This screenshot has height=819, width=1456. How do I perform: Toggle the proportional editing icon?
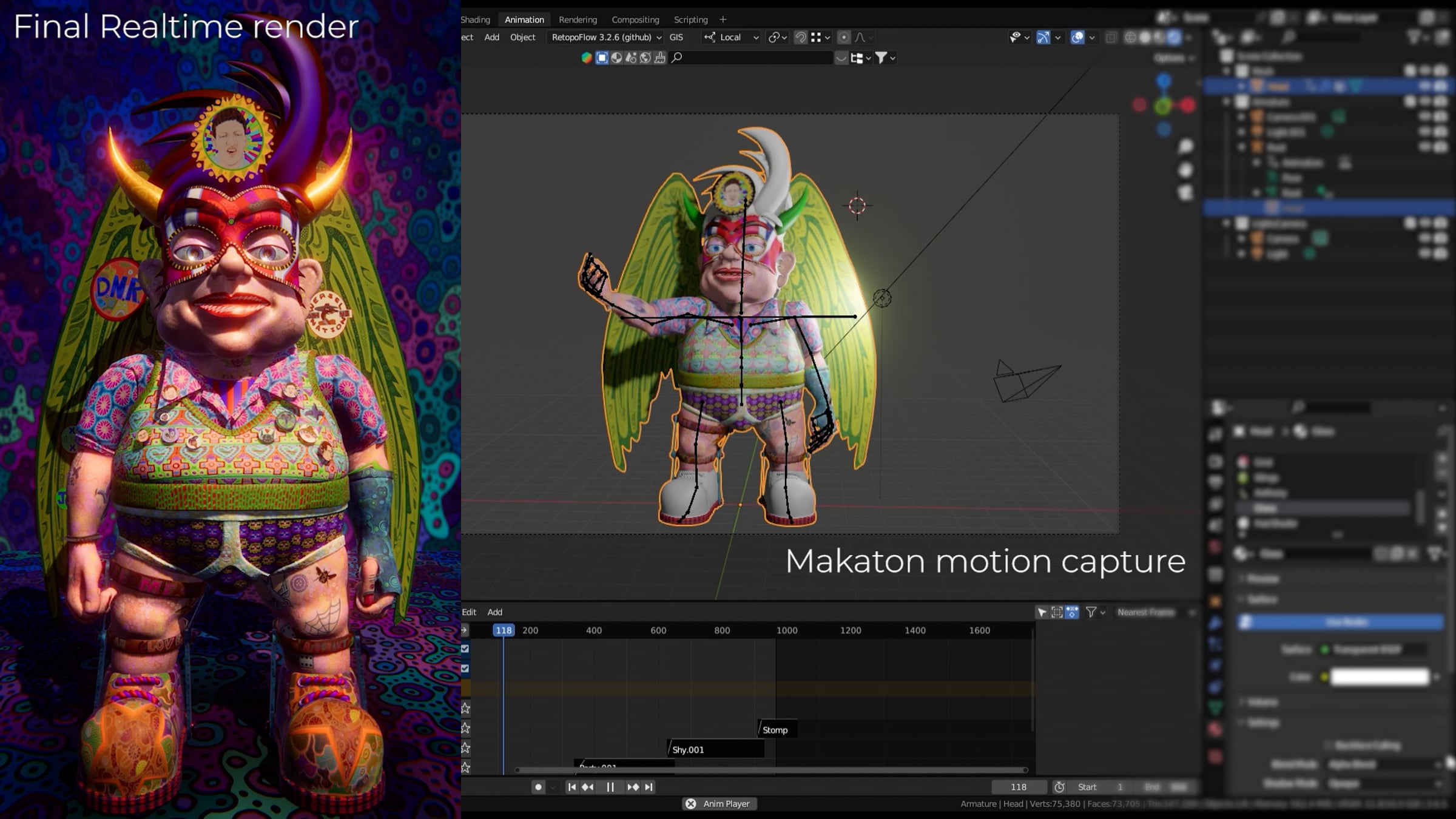pos(844,38)
